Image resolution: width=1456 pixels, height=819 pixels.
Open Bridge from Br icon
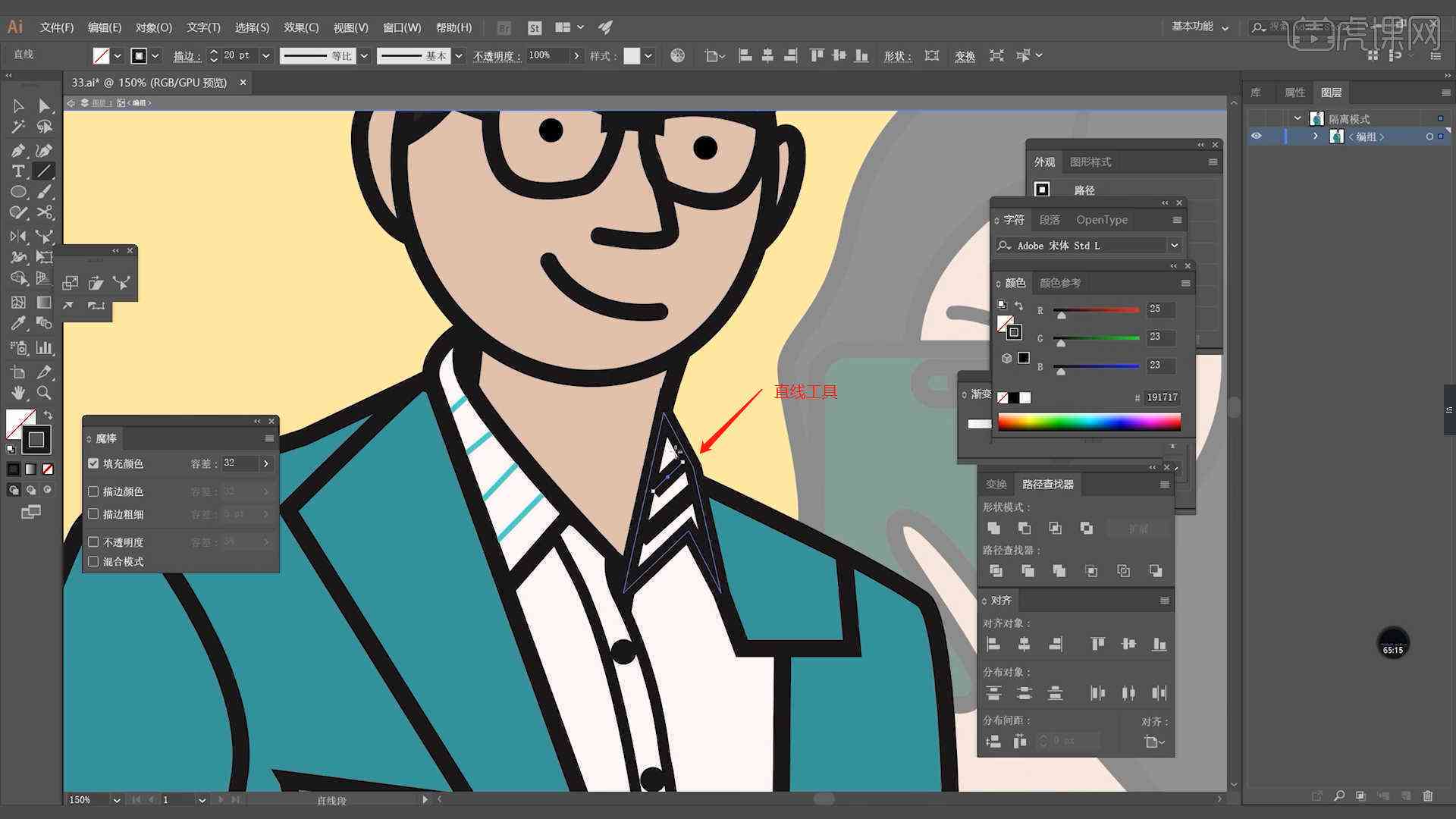tap(504, 28)
